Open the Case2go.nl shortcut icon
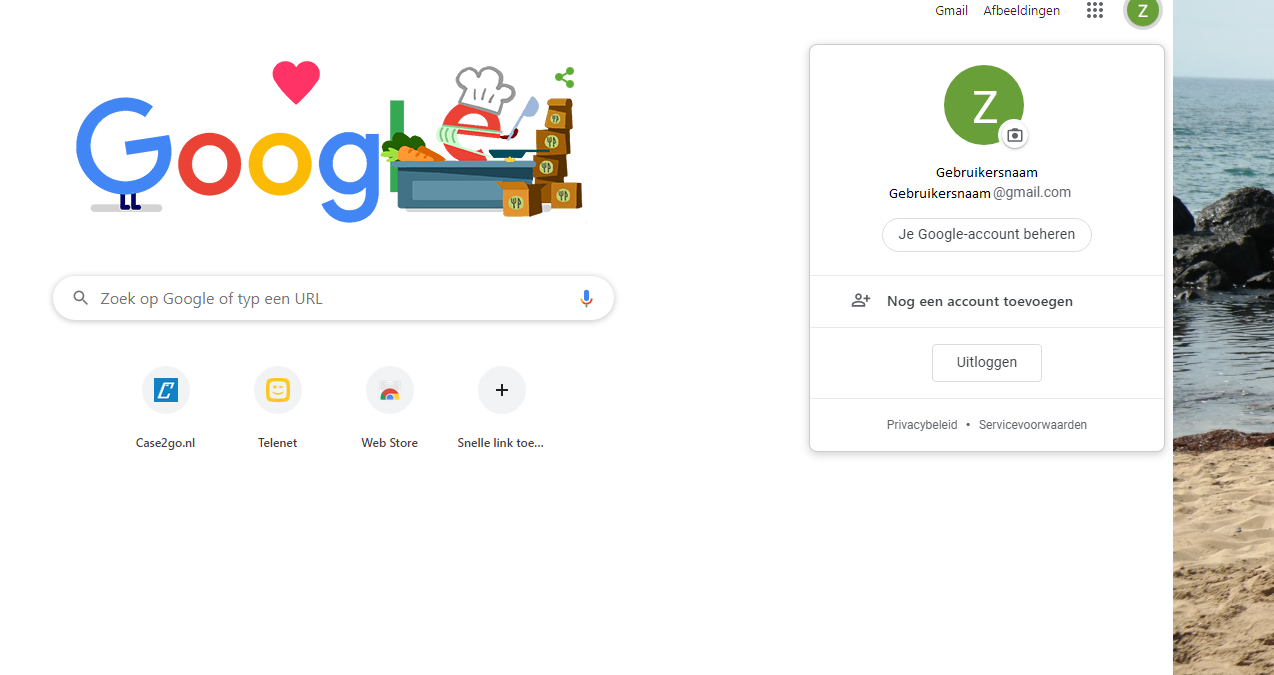1274x675 pixels. (166, 390)
